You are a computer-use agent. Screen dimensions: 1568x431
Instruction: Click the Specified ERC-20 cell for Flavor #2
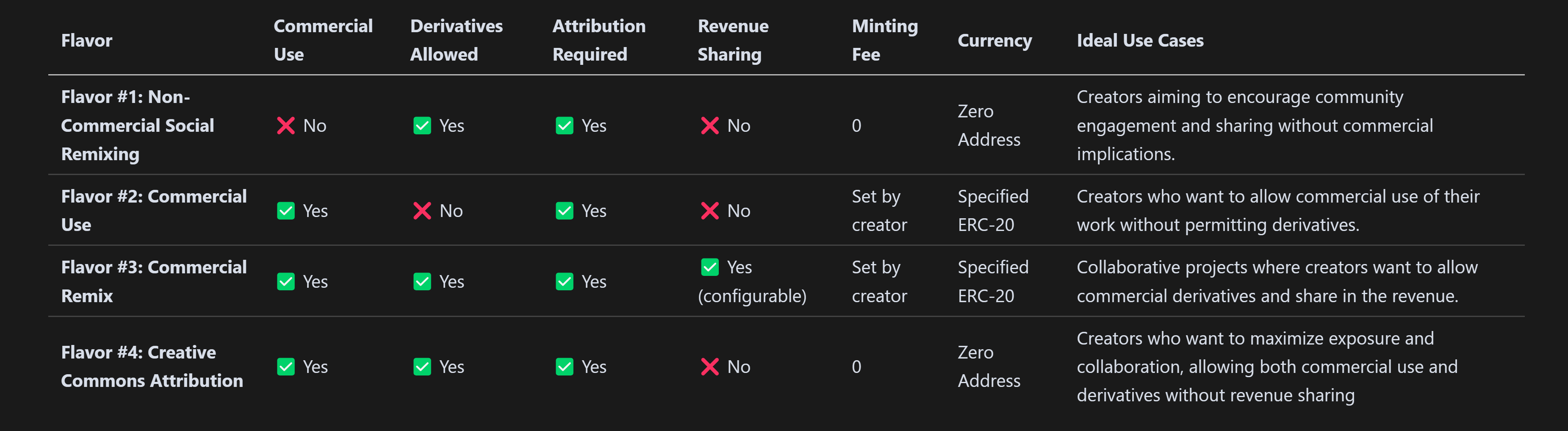(993, 211)
